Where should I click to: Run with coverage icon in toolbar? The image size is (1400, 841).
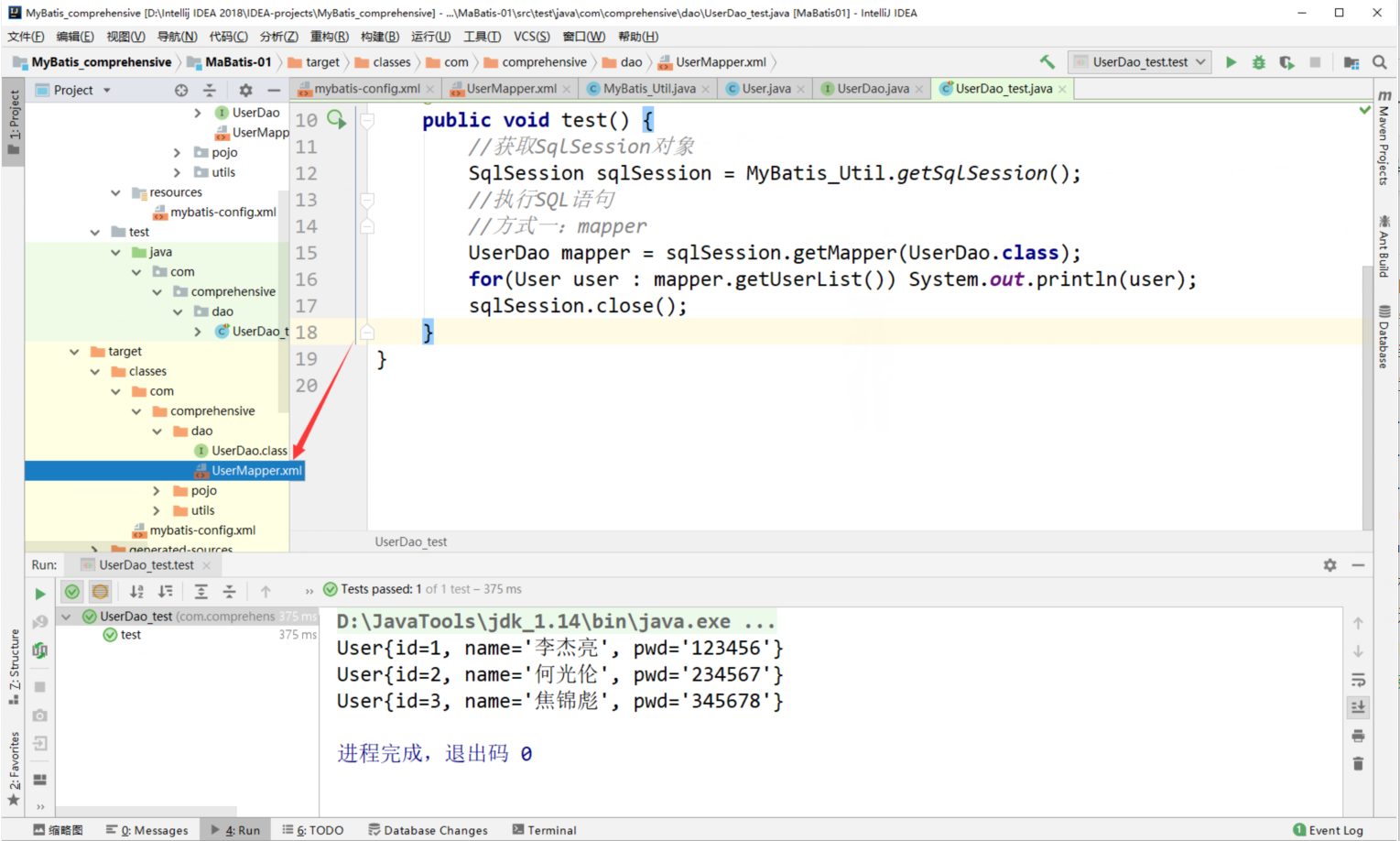click(x=1286, y=62)
